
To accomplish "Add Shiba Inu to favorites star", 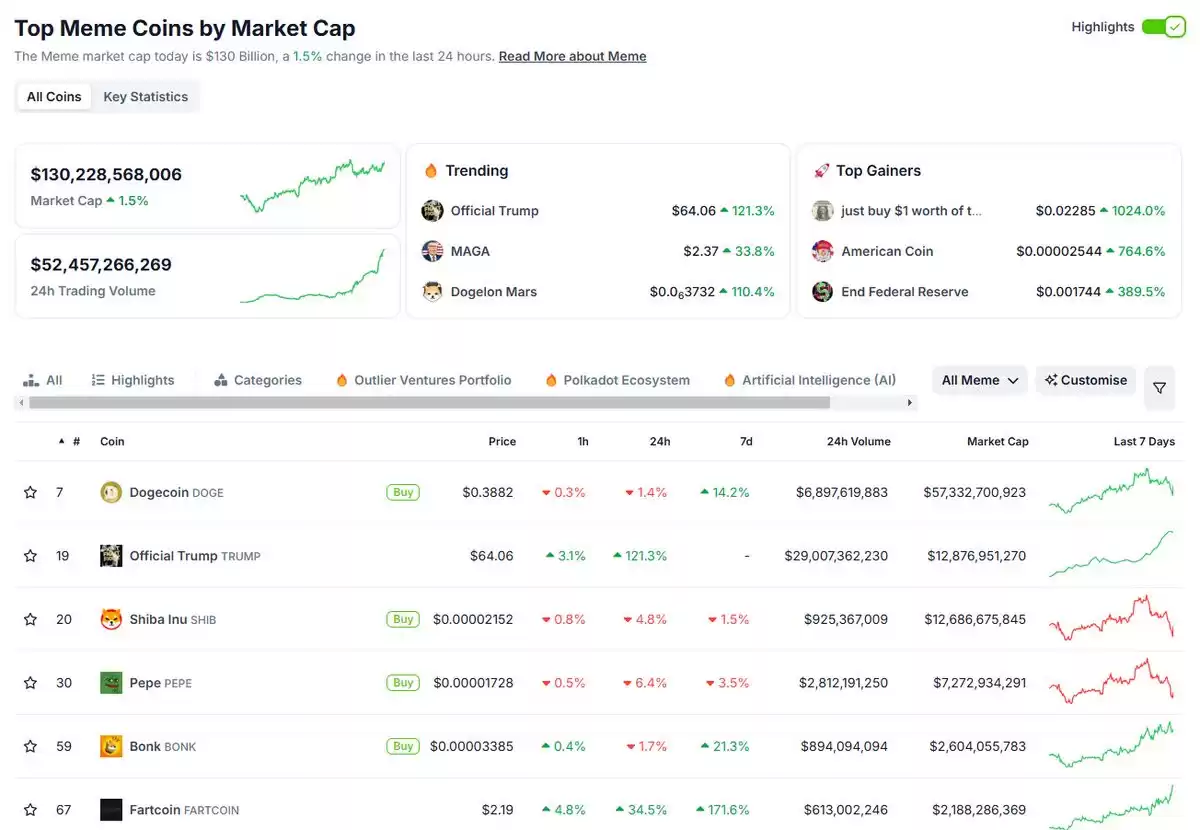I will (30, 619).
